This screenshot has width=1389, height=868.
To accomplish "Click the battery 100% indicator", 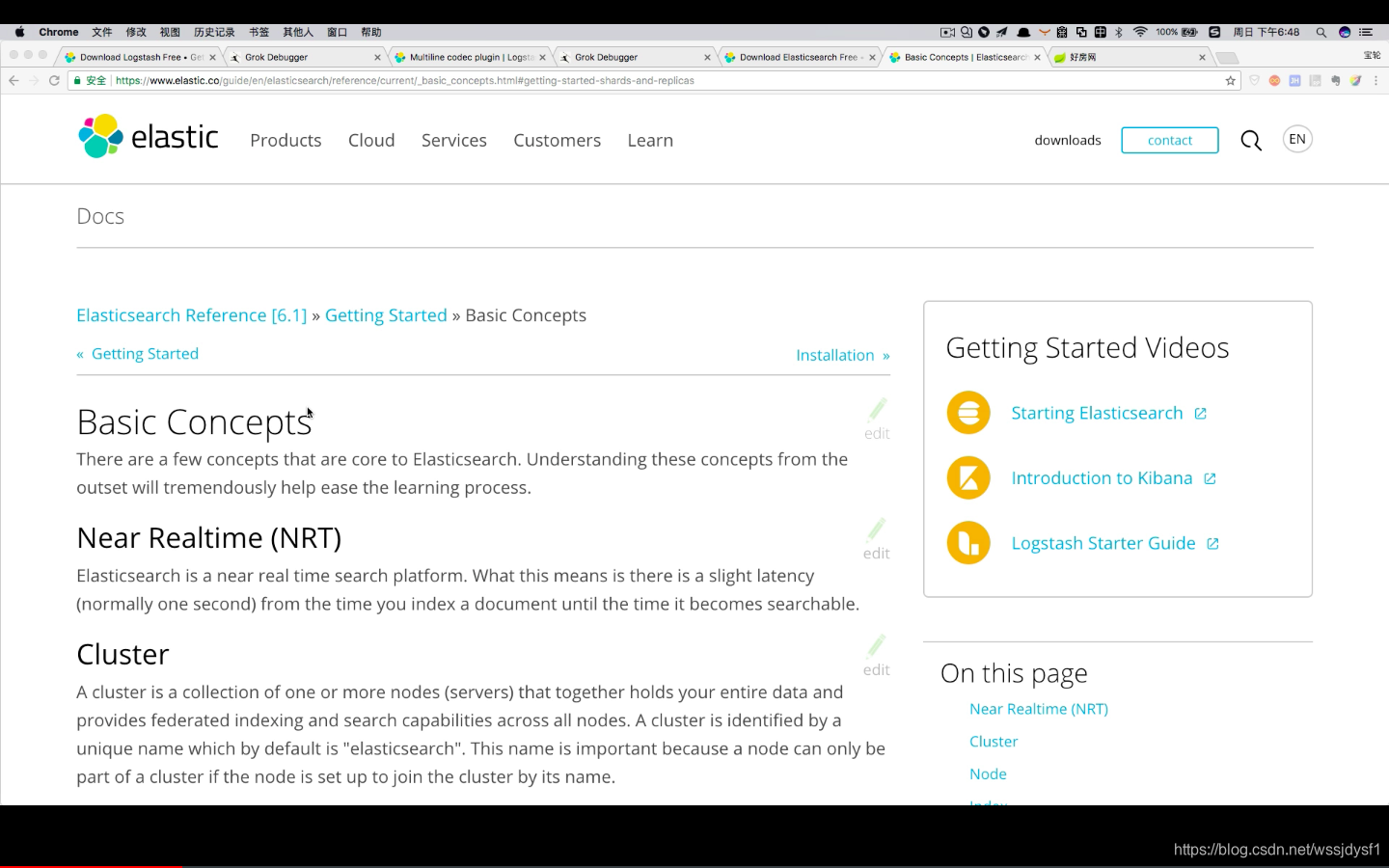I will [x=1177, y=32].
